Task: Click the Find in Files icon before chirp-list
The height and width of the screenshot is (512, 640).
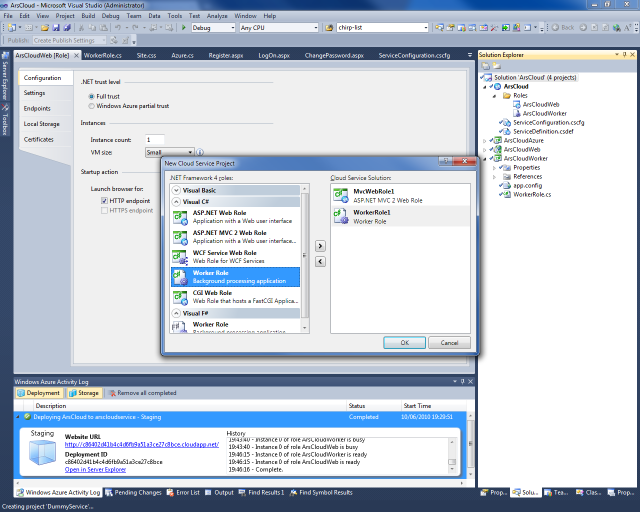Action: [329, 28]
